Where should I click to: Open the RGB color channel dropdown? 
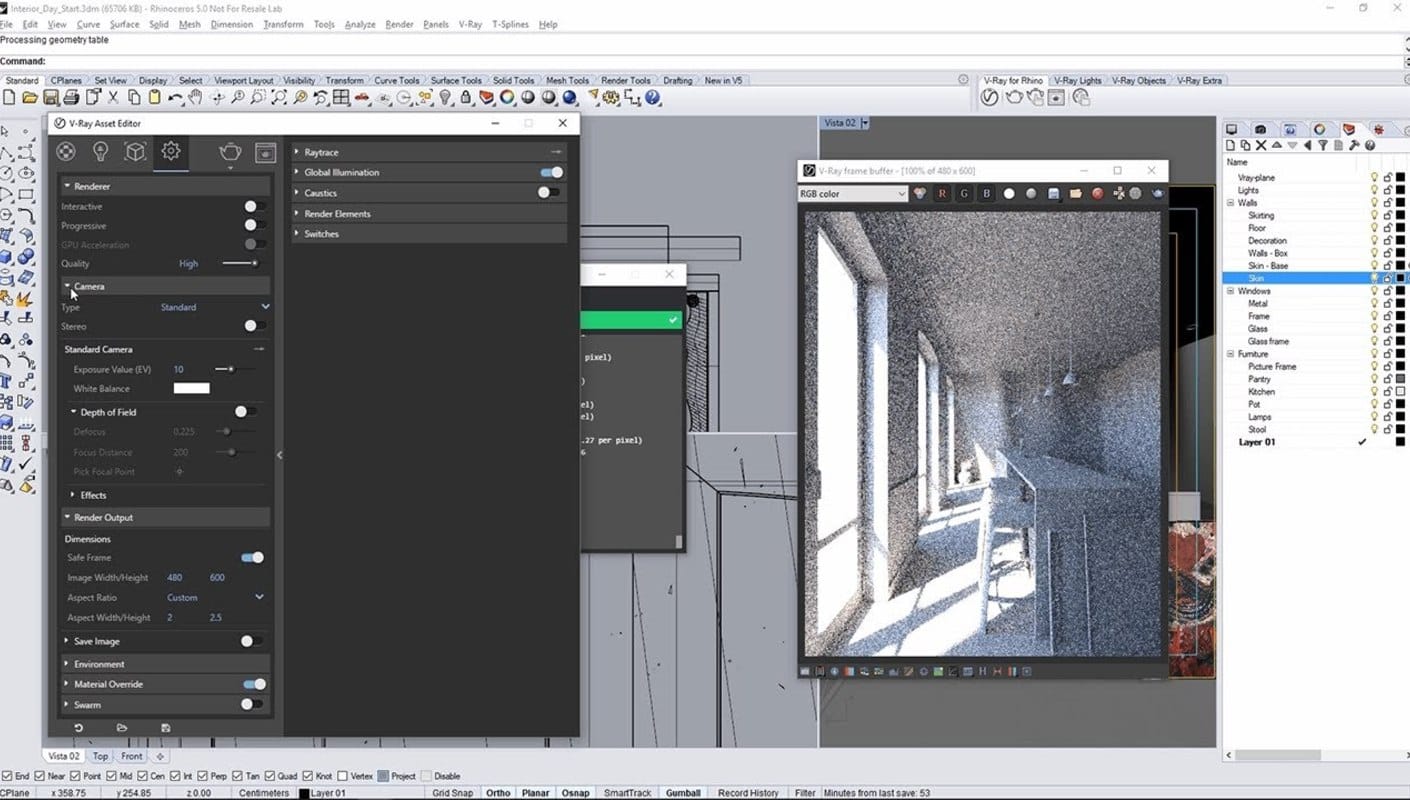coord(852,194)
